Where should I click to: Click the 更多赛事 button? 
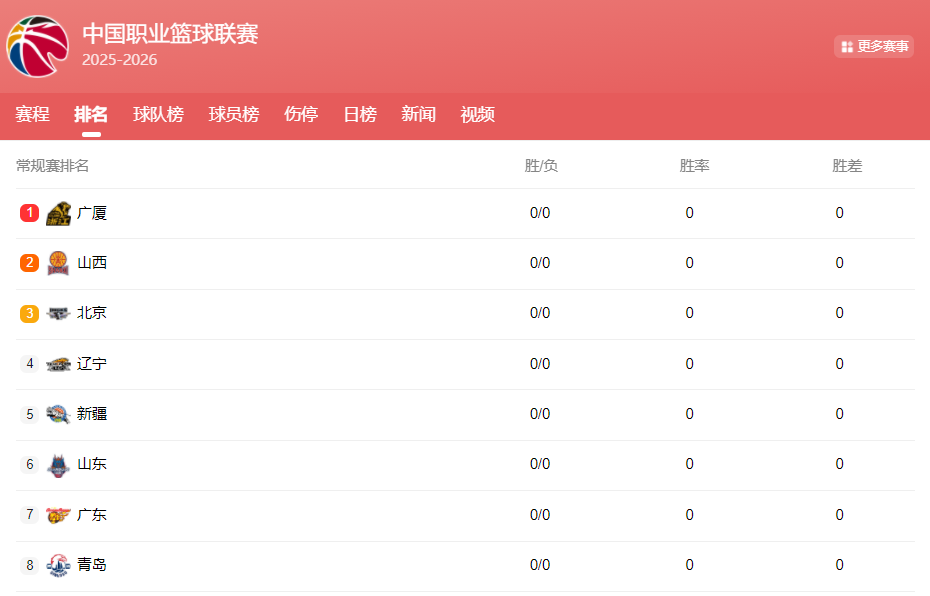click(873, 46)
